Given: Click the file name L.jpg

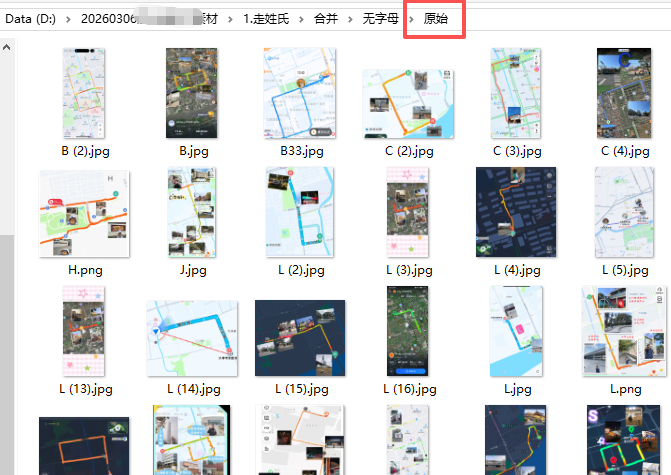Looking at the screenshot, I should coord(517,389).
